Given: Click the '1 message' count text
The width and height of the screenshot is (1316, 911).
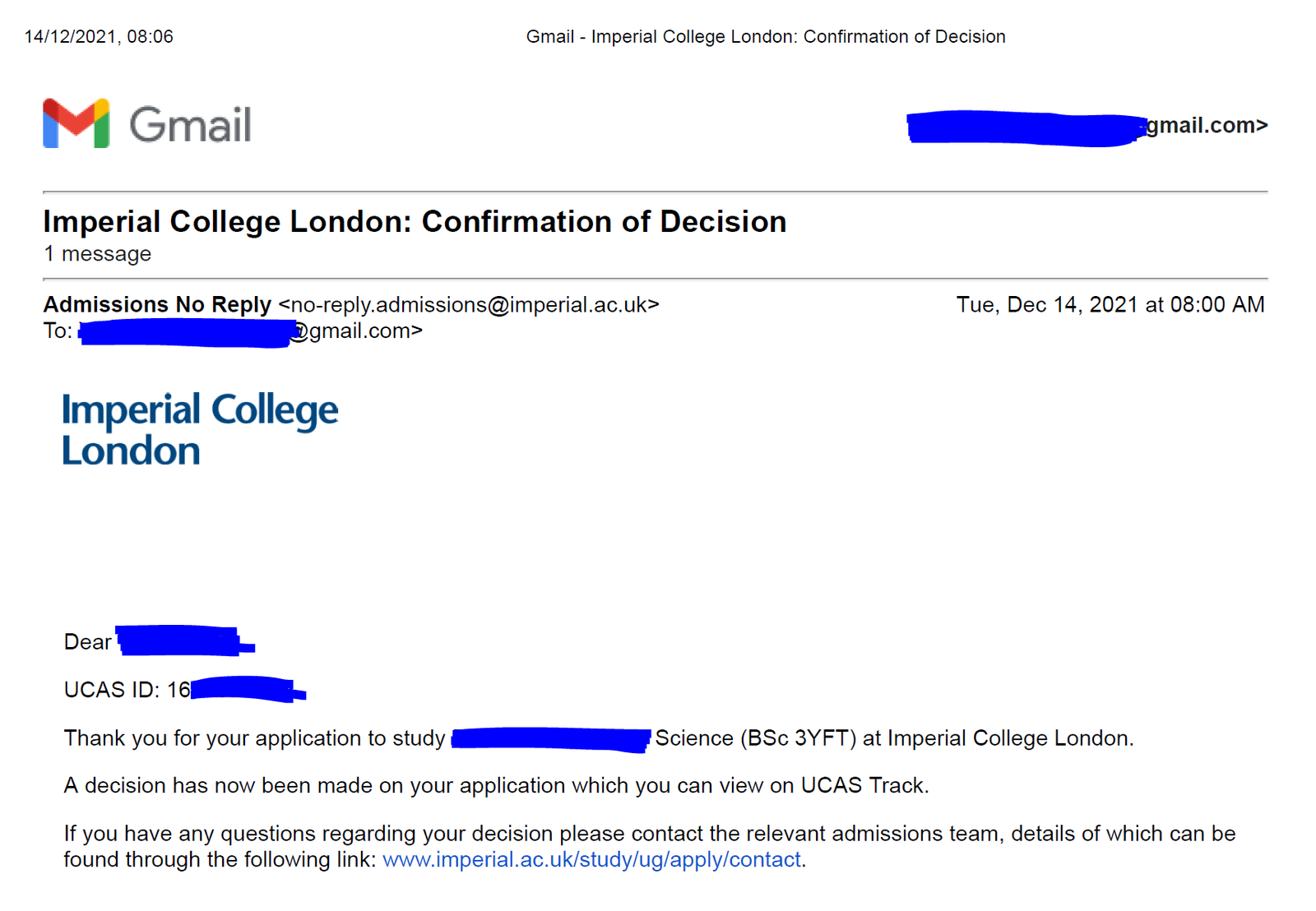Looking at the screenshot, I should click(x=97, y=254).
